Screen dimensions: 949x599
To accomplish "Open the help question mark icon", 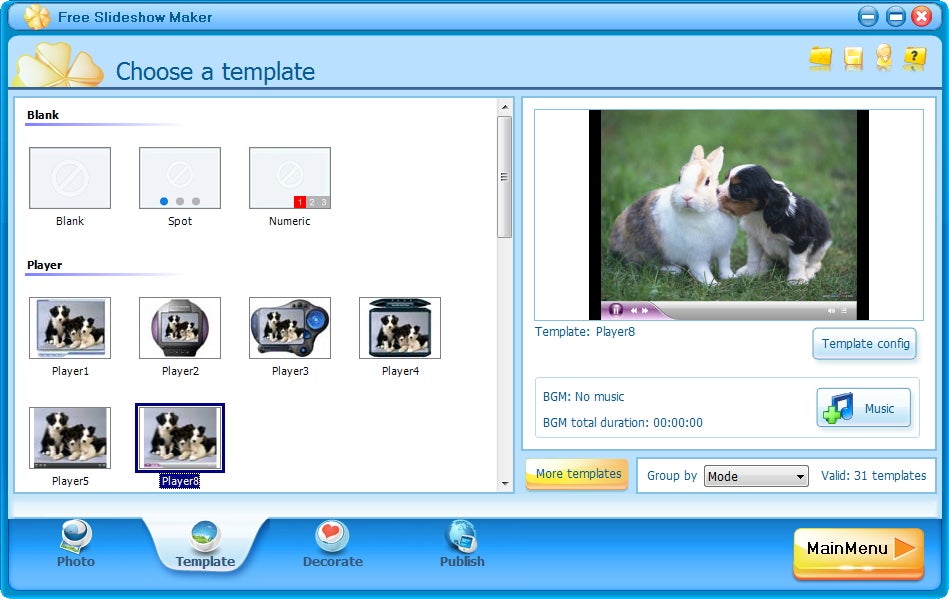I will (x=914, y=58).
